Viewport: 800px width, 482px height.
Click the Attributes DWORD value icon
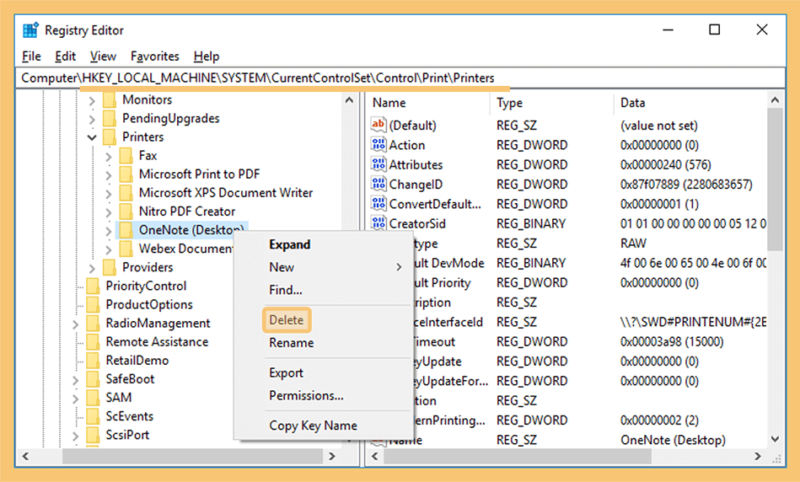click(378, 164)
